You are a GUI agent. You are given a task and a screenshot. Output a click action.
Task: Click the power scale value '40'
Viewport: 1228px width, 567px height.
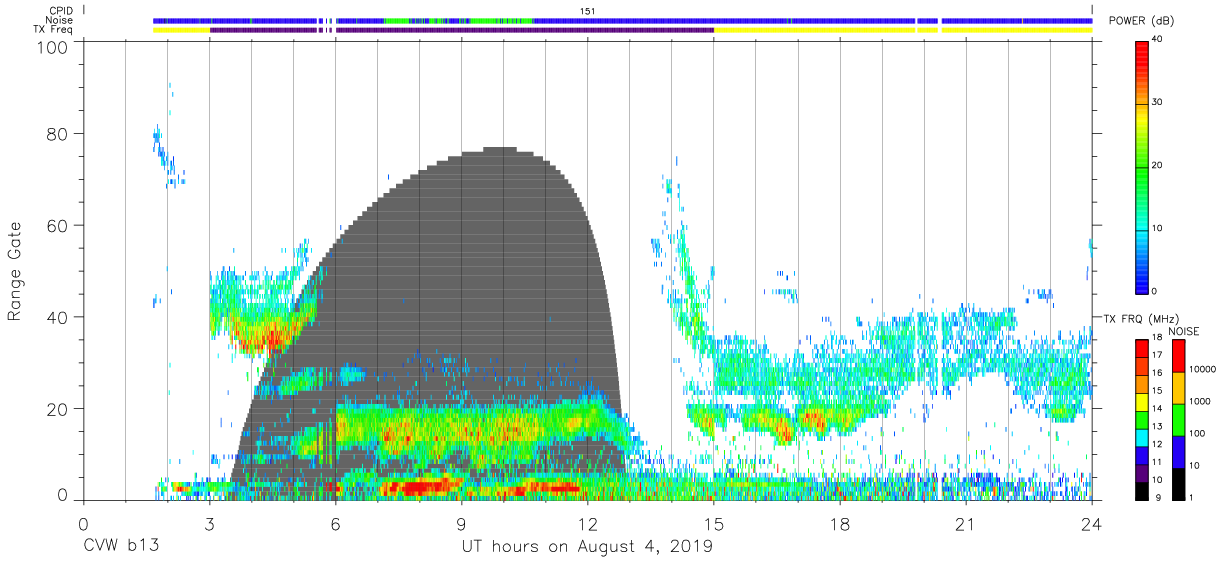(x=1158, y=40)
